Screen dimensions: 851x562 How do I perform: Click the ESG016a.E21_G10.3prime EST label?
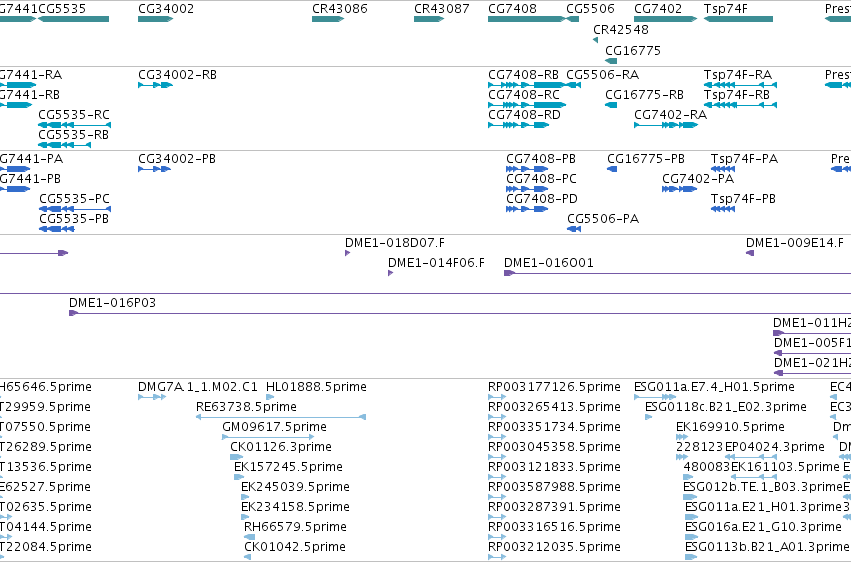click(x=763, y=527)
